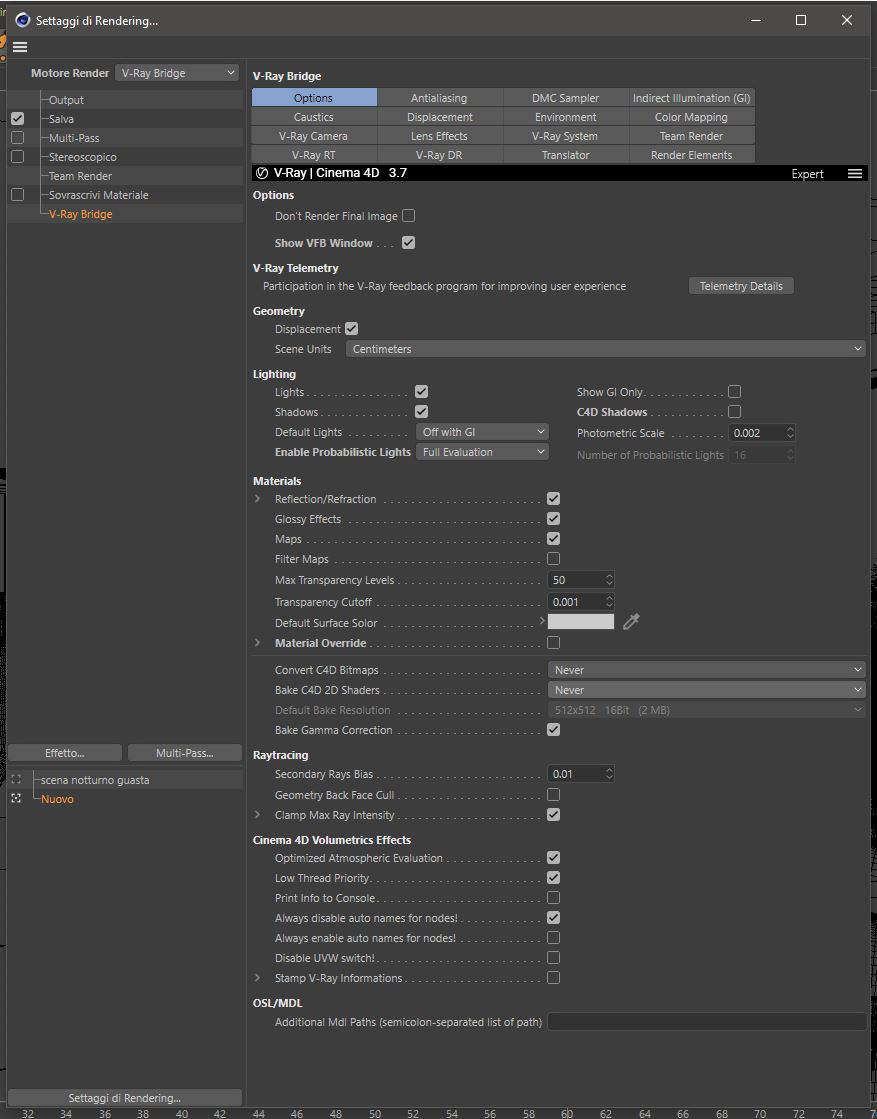Open Motore Render dropdown
The height and width of the screenshot is (1119, 877).
click(176, 73)
